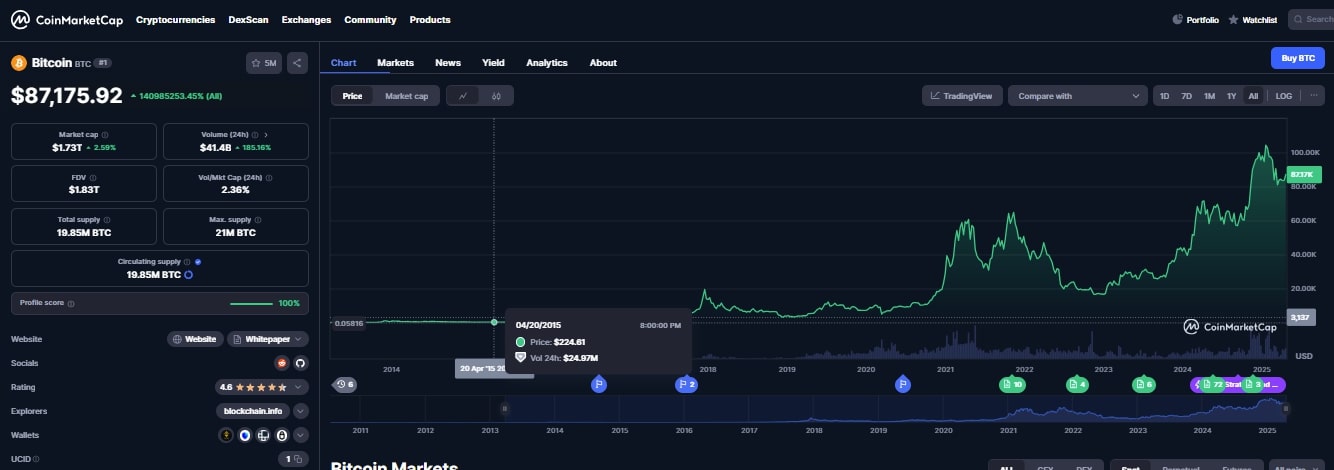Image resolution: width=1334 pixels, height=470 pixels.
Task: Click the CoinMarketCap logo
Action: pyautogui.click(x=65, y=19)
